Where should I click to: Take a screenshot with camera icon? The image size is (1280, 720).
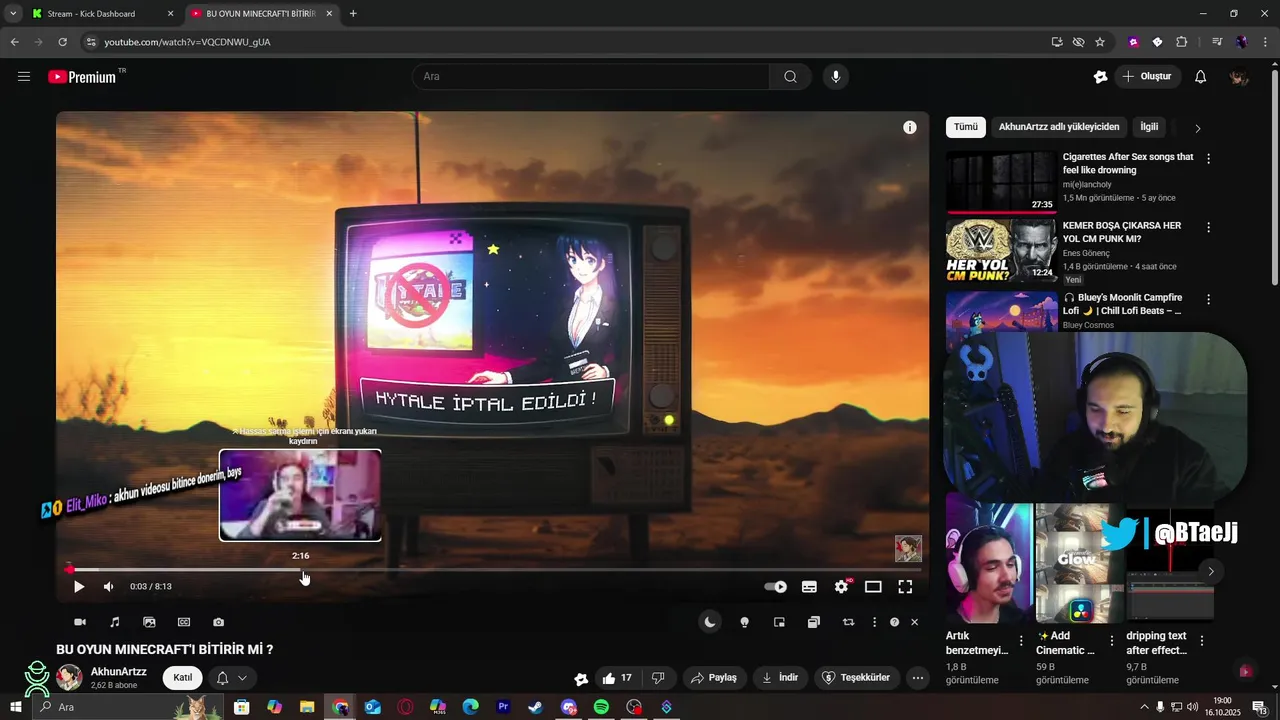click(219, 622)
